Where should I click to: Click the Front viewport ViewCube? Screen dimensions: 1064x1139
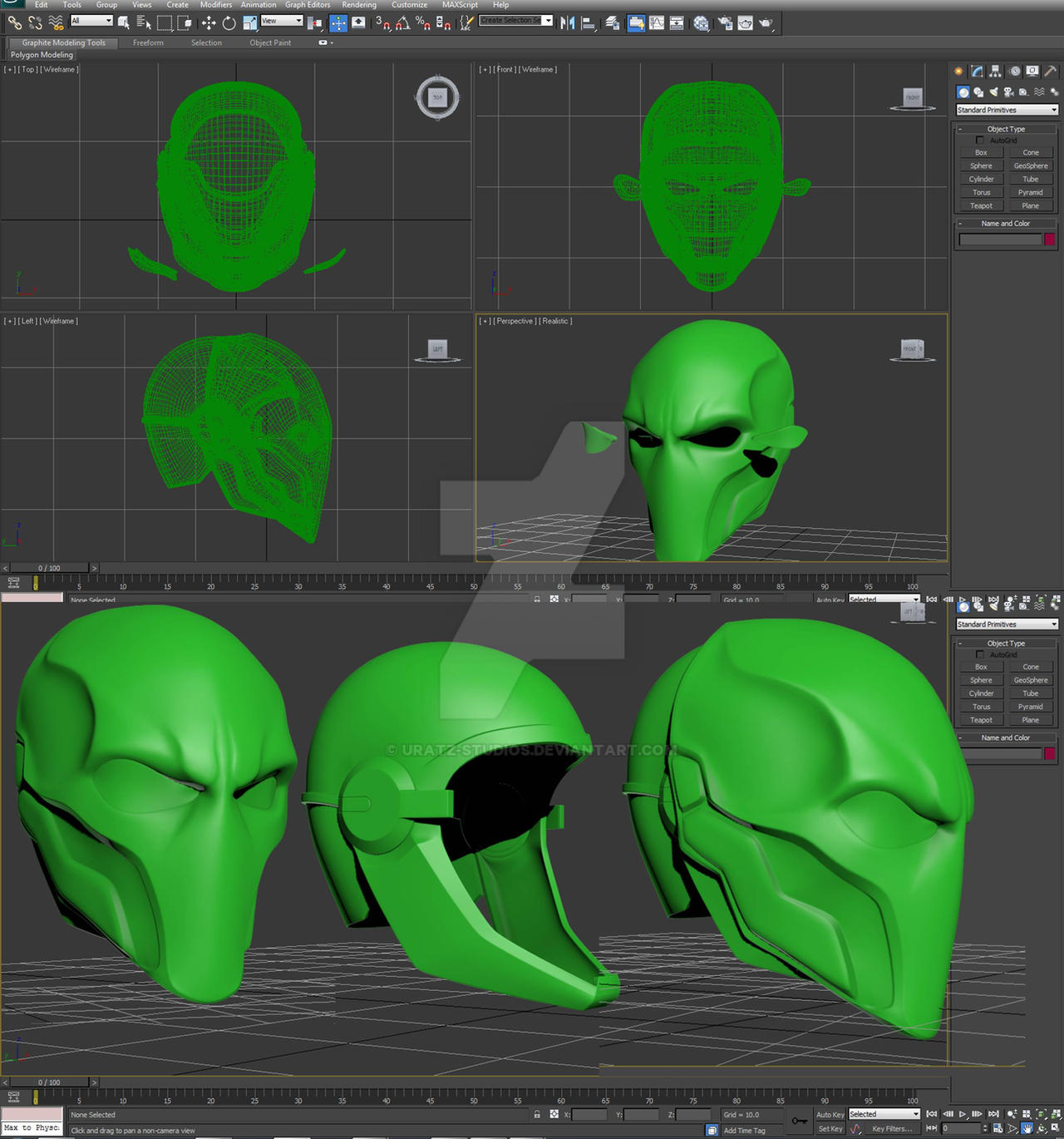[913, 98]
